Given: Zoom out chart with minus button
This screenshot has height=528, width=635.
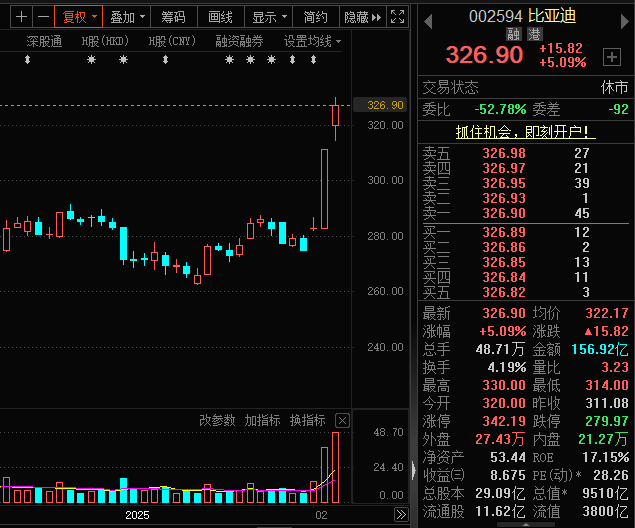Looking at the screenshot, I should [43, 17].
